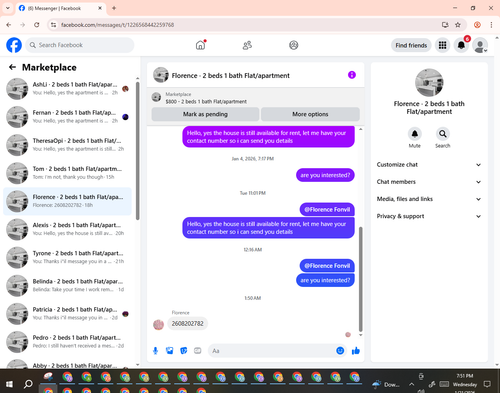500x393 pixels.
Task: Mute the conversation bell icon
Action: pyautogui.click(x=414, y=134)
